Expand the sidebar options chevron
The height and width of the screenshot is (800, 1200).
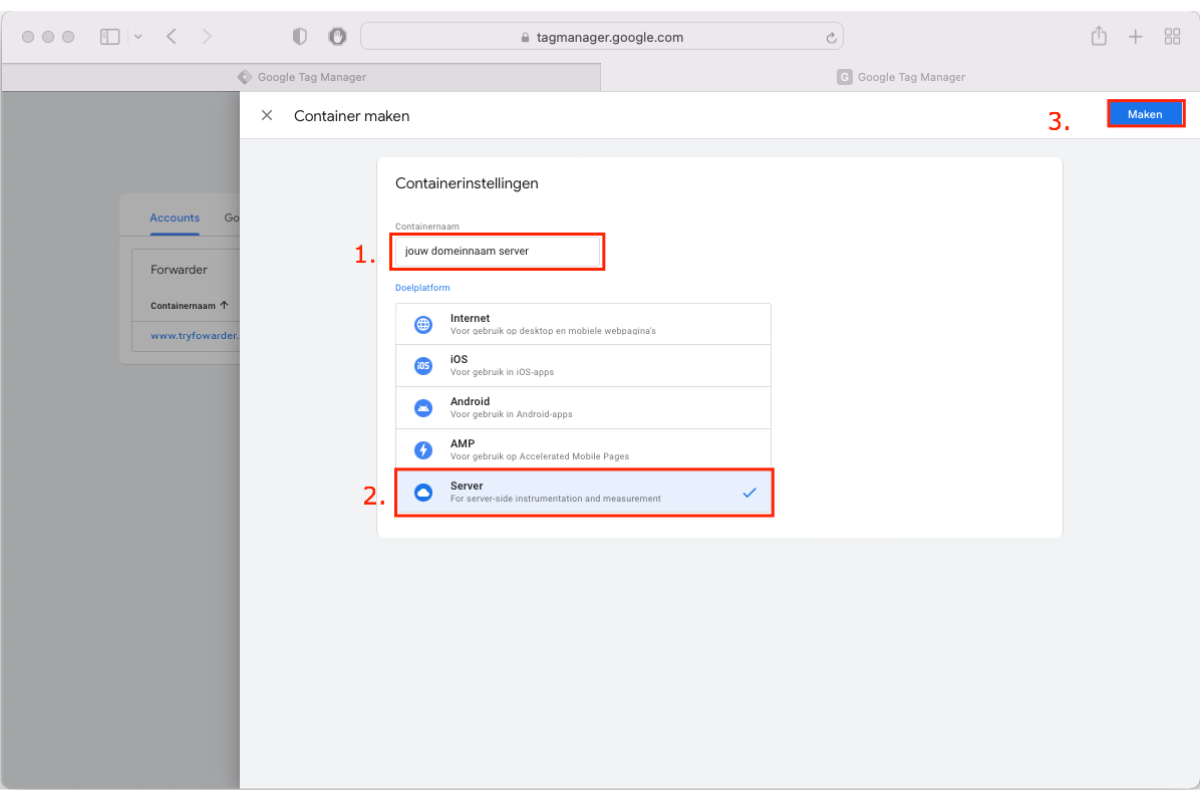138,37
